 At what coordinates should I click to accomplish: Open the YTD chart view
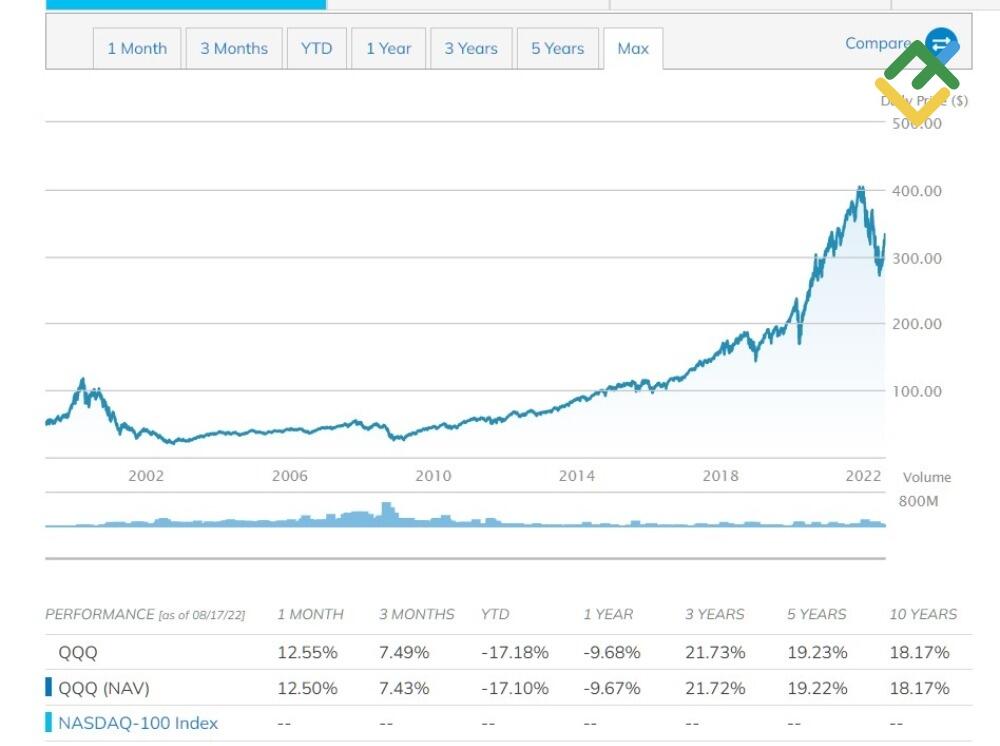316,48
